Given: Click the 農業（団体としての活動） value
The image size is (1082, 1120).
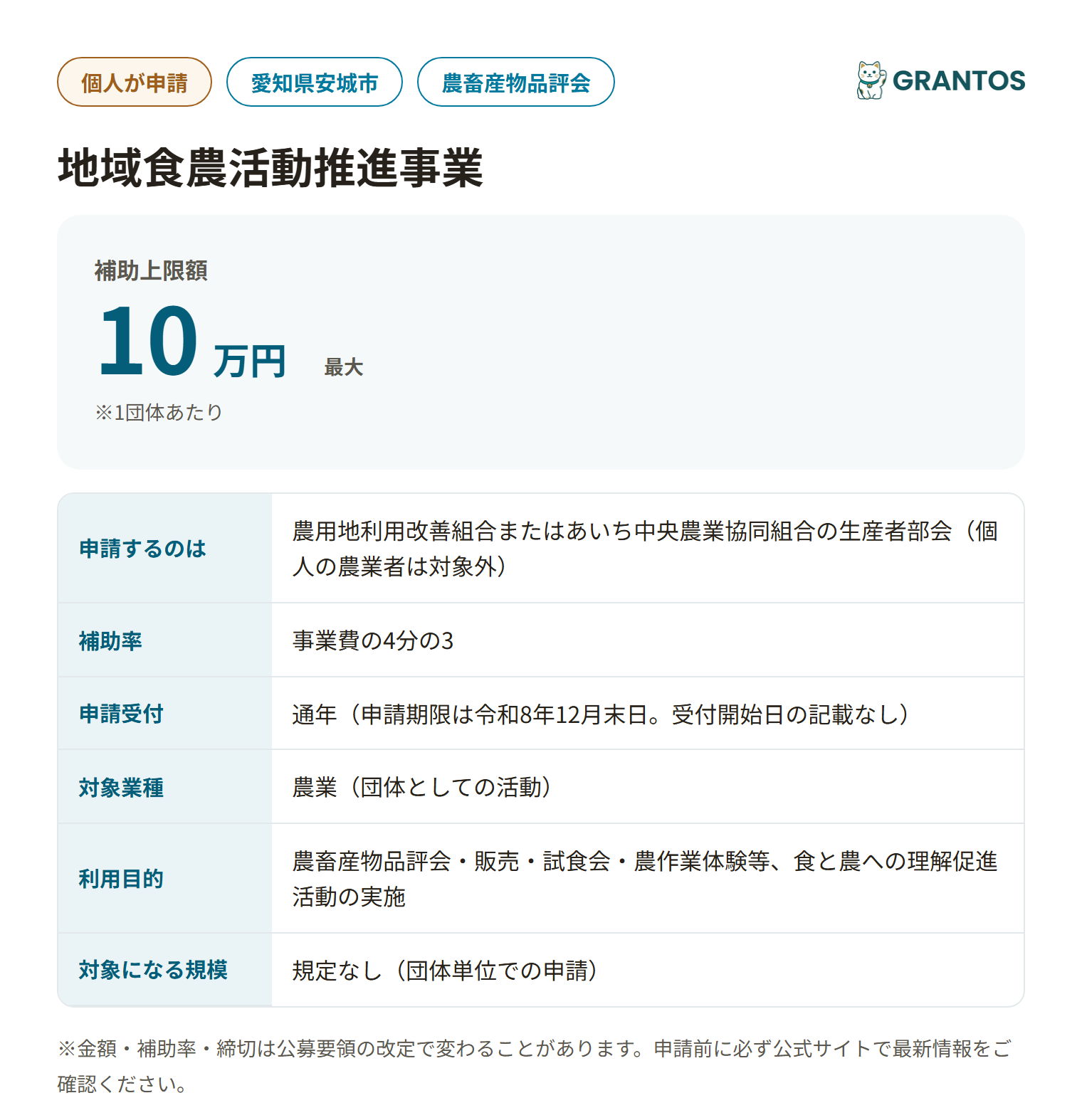Looking at the screenshot, I should tap(422, 787).
